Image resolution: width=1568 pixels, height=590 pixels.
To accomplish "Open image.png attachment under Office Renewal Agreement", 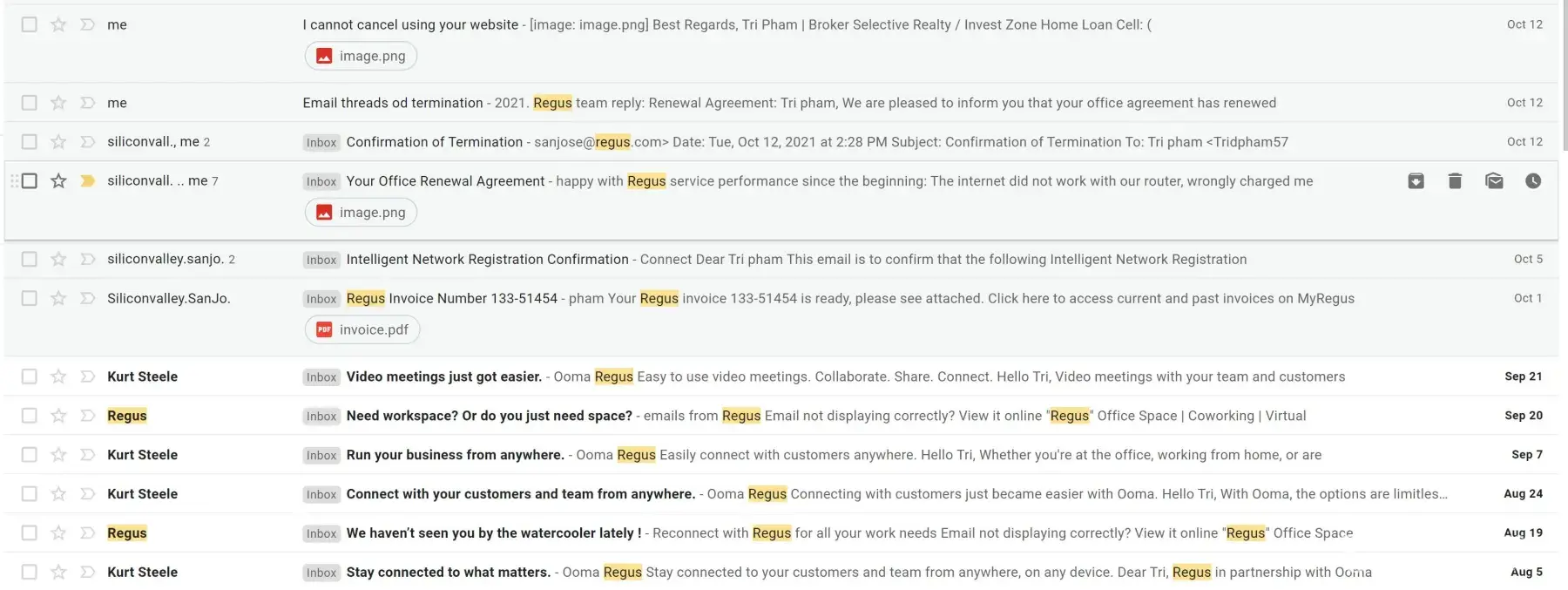I will (361, 213).
